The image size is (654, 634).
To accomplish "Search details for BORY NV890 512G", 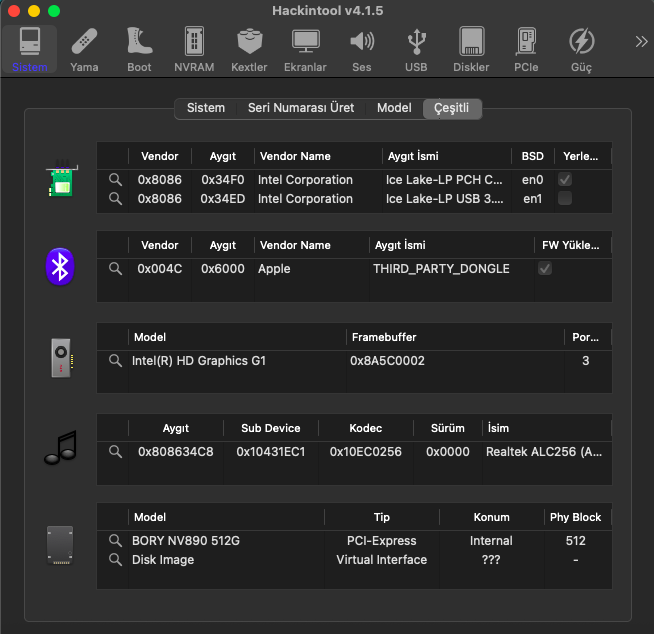I will coord(116,541).
